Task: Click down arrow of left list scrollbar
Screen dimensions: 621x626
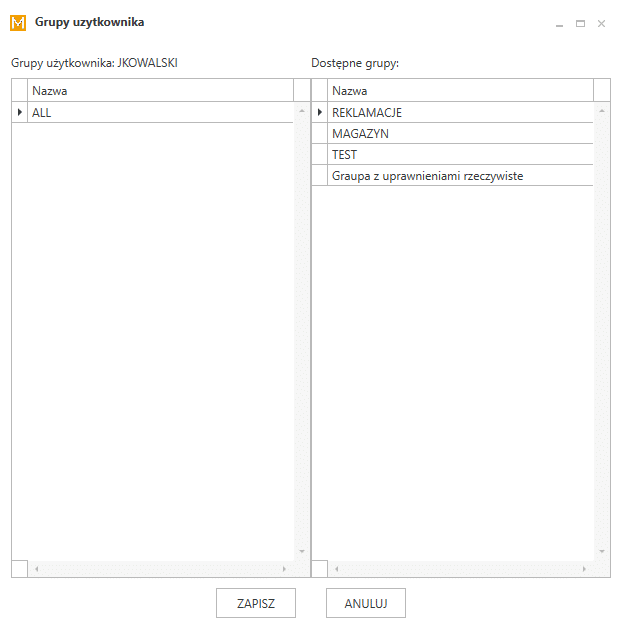Action: coord(302,551)
